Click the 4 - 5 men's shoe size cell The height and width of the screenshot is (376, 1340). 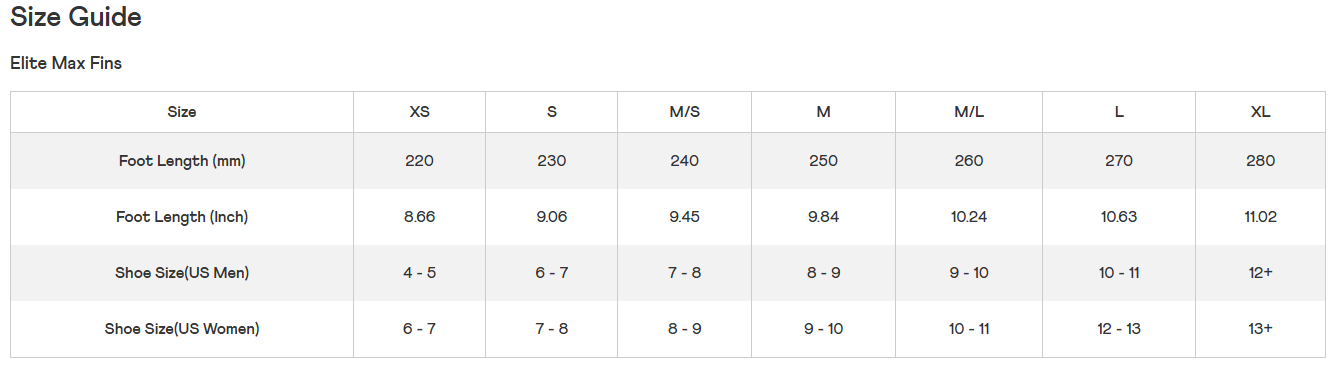point(420,273)
